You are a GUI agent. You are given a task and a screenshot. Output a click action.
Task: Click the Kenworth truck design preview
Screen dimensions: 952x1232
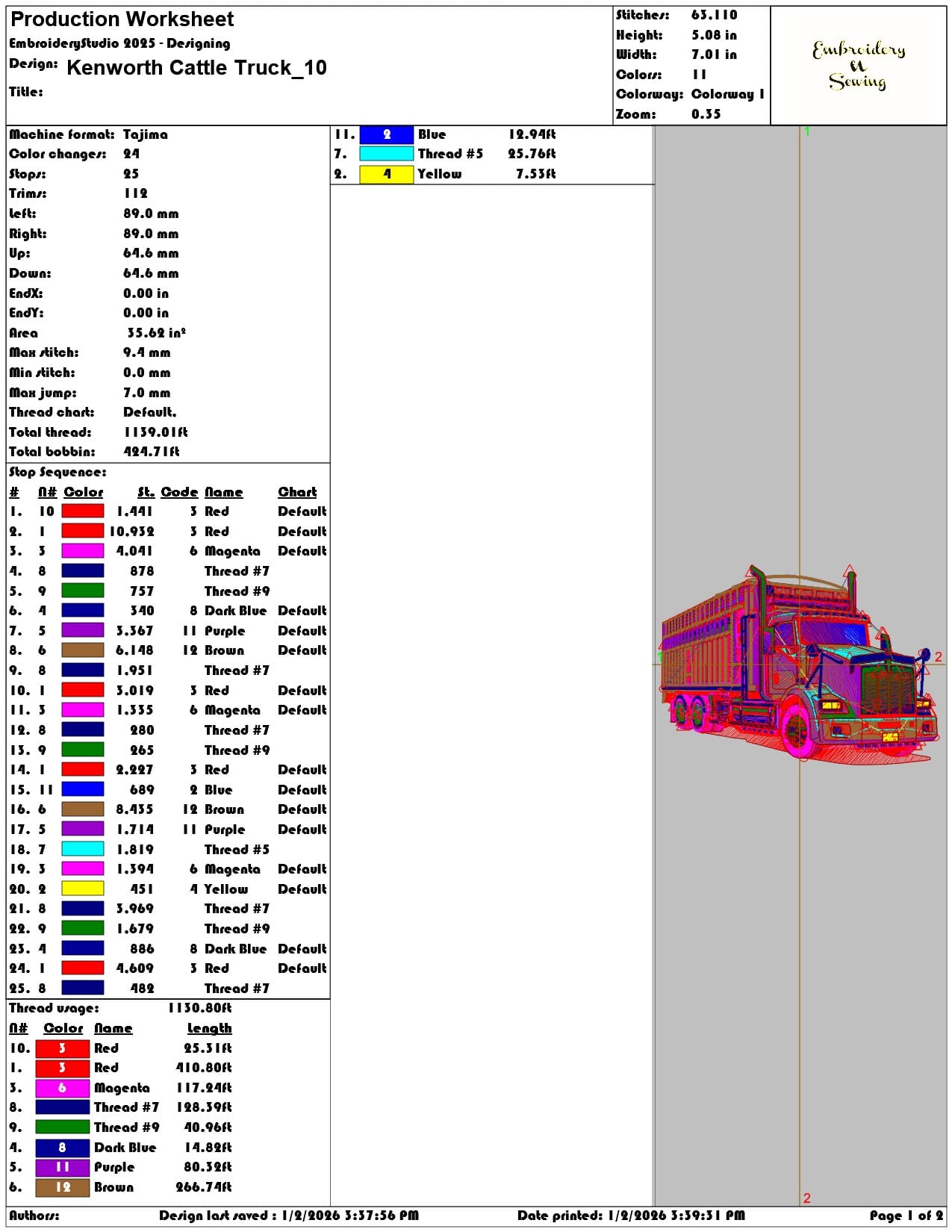tap(799, 665)
